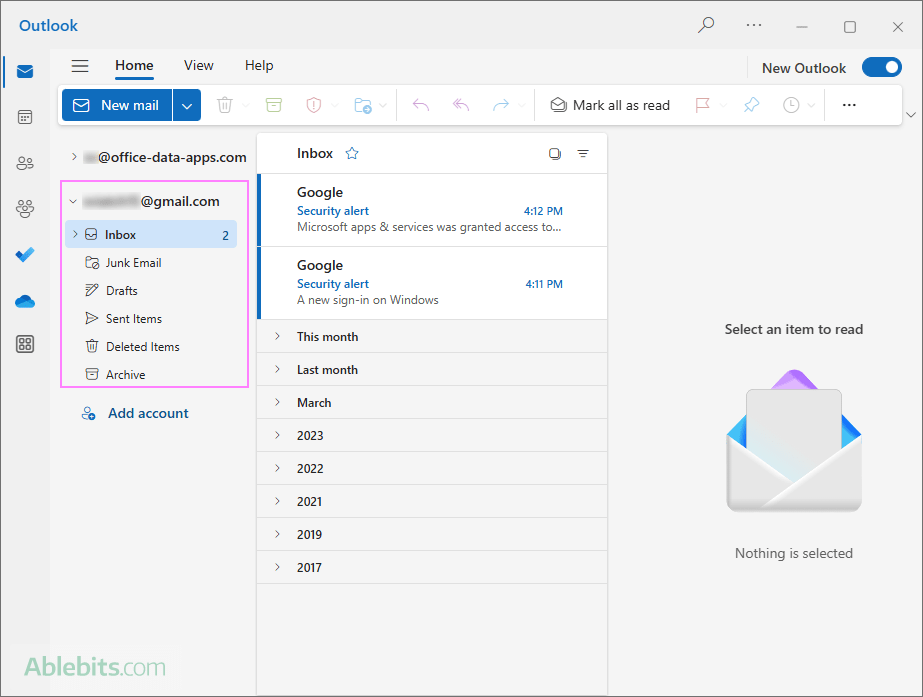Screen dimensions: 923x697
Task: Toggle the favorite star next to Inbox
Action: (351, 153)
